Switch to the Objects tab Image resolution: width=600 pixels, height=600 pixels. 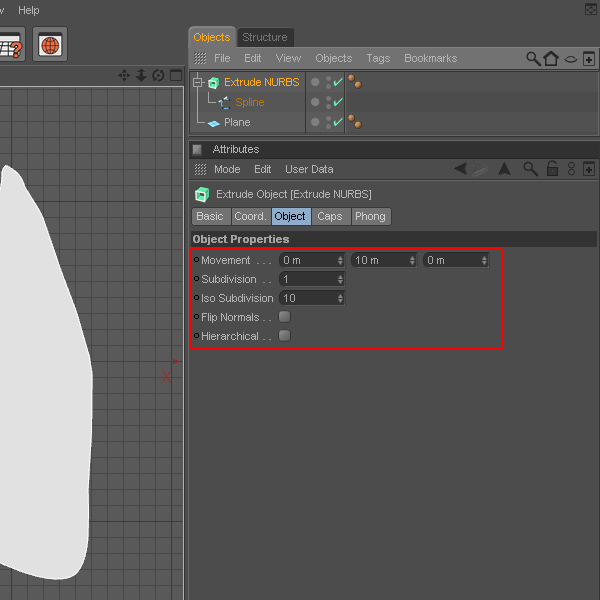tap(212, 38)
